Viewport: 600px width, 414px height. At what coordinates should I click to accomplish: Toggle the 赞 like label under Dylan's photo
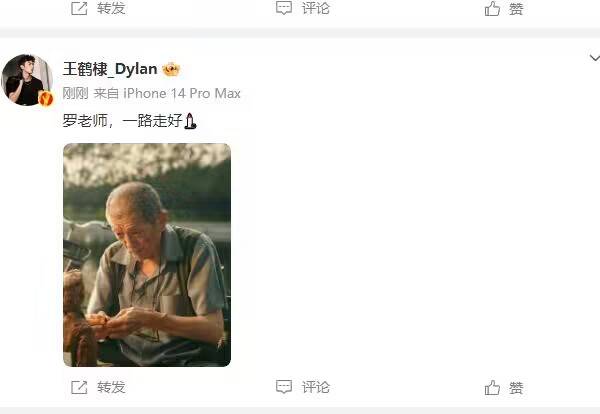click(516, 388)
